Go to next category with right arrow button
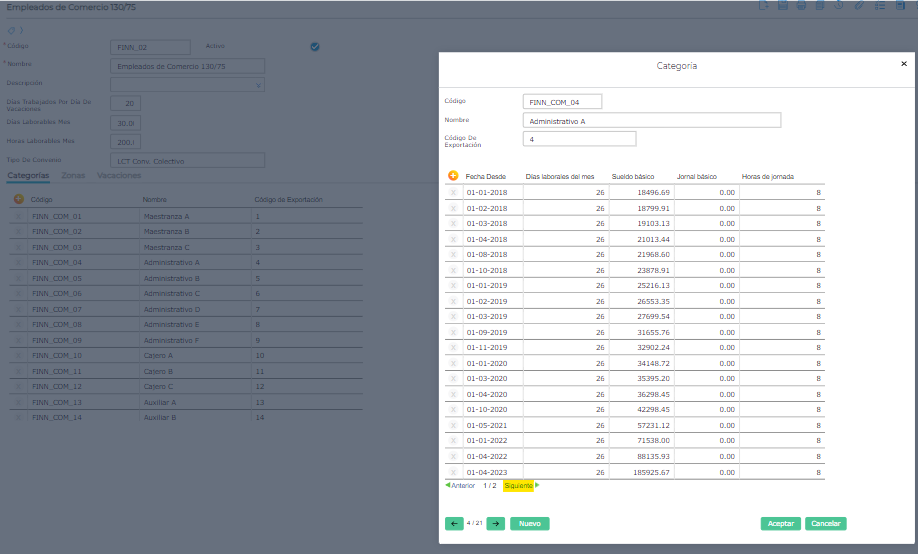The width and height of the screenshot is (918, 554). pos(495,523)
